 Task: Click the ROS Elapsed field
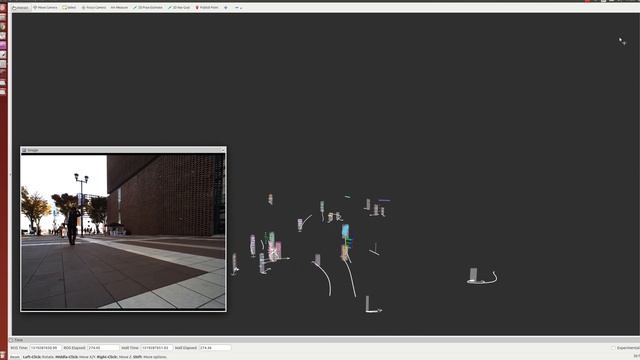[103, 348]
